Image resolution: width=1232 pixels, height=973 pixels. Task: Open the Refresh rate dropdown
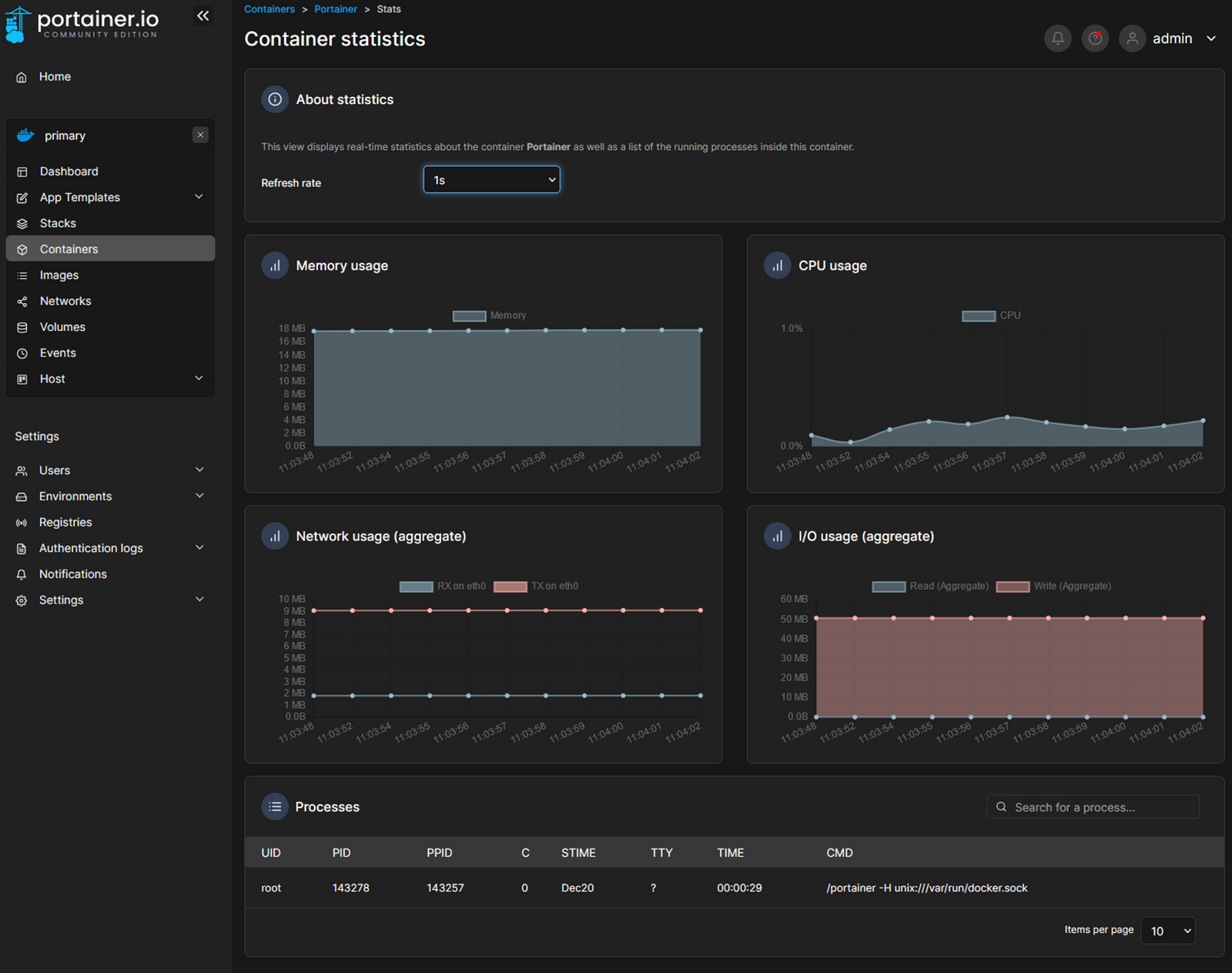[x=491, y=180]
